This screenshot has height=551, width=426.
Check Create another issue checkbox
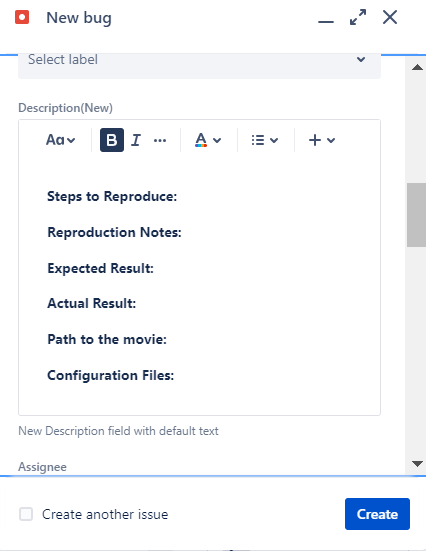click(x=26, y=514)
